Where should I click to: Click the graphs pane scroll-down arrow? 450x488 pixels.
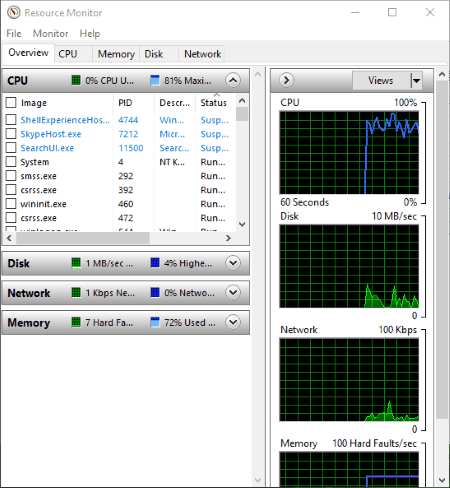pos(442,480)
